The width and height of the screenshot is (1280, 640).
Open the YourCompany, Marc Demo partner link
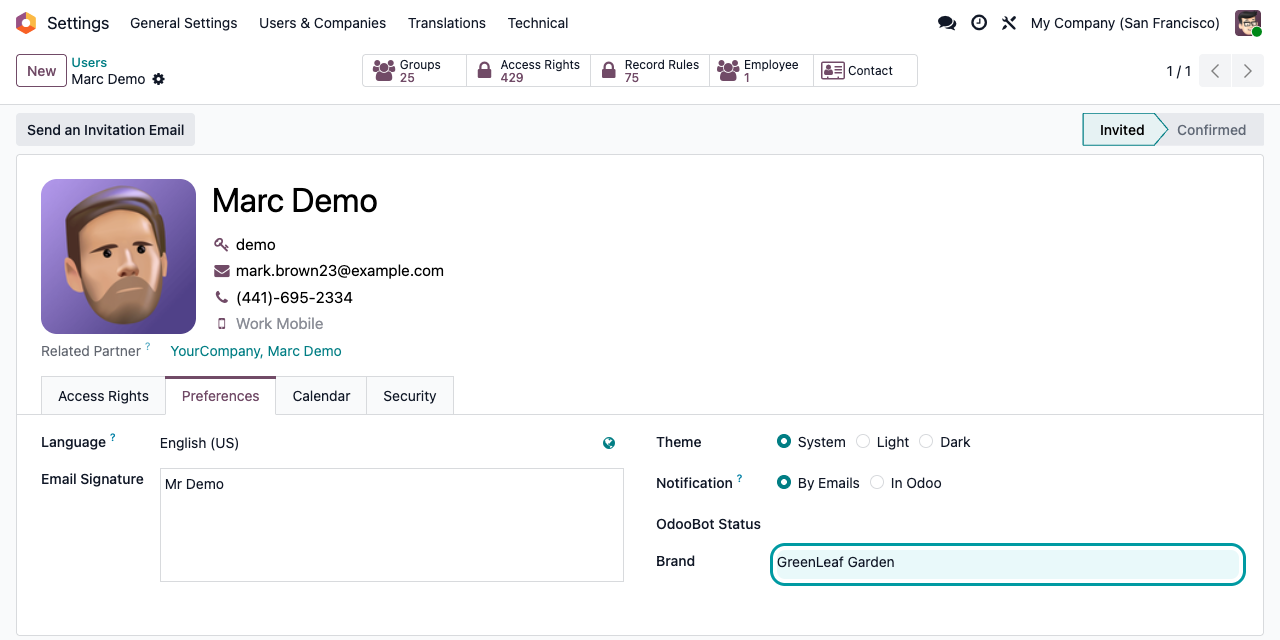(x=256, y=351)
